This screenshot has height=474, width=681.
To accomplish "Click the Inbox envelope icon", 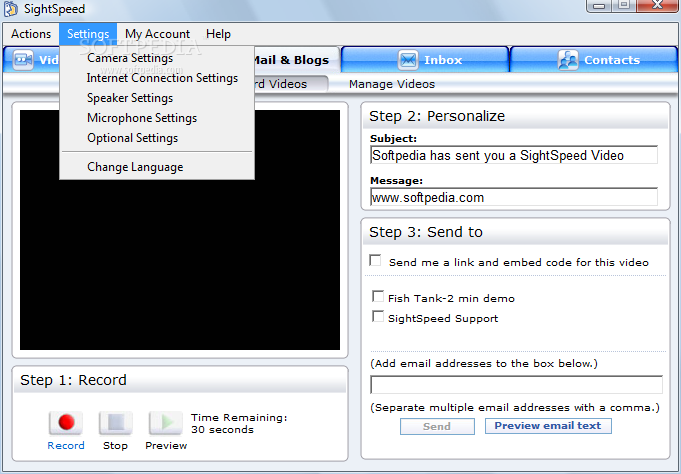I will tap(408, 60).
